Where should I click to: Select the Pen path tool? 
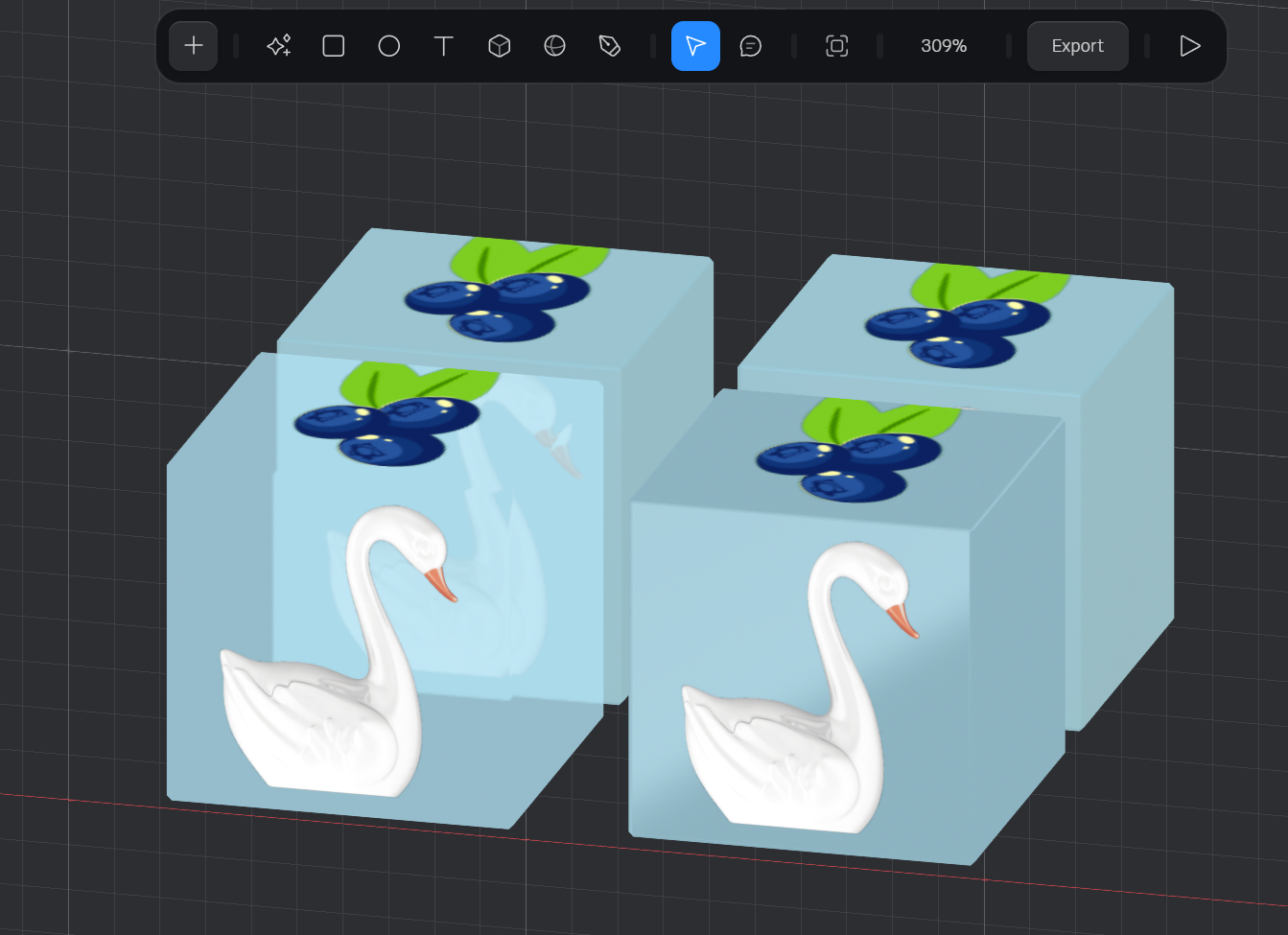pos(609,46)
